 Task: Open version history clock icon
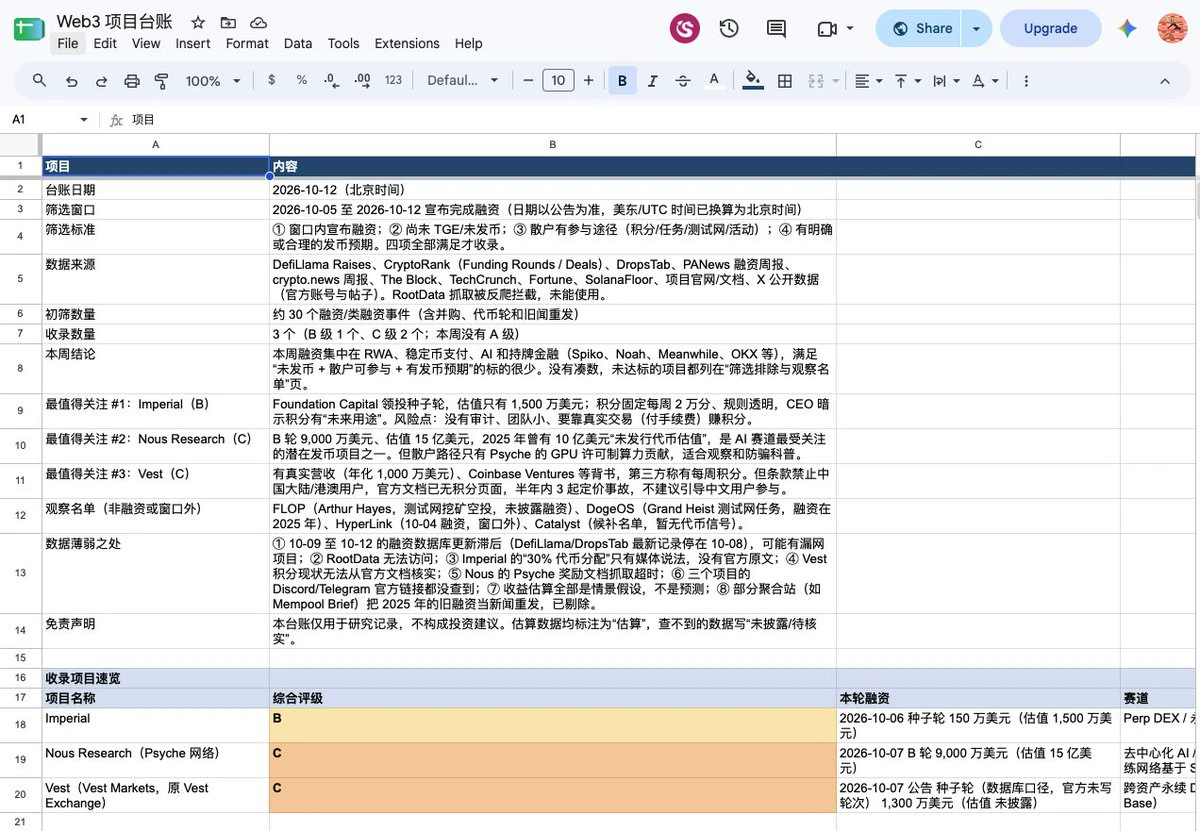(x=729, y=29)
